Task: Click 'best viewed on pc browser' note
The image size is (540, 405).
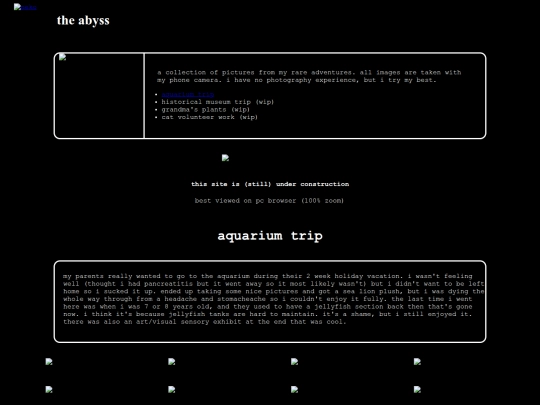Action: (x=269, y=200)
